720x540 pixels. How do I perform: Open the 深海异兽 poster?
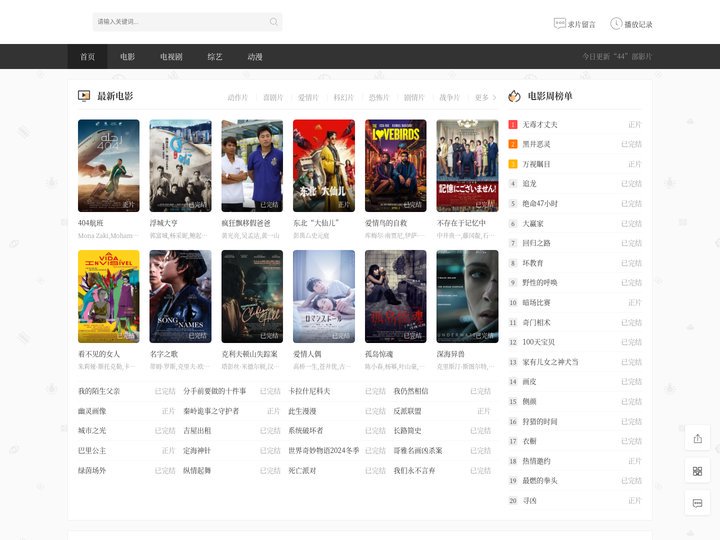(x=467, y=296)
